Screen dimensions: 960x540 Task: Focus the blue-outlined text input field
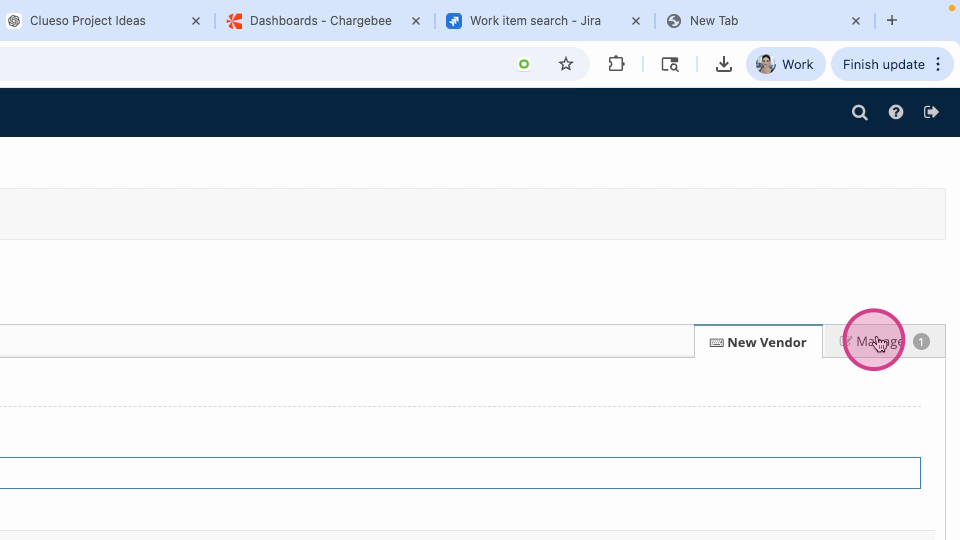pyautogui.click(x=460, y=473)
